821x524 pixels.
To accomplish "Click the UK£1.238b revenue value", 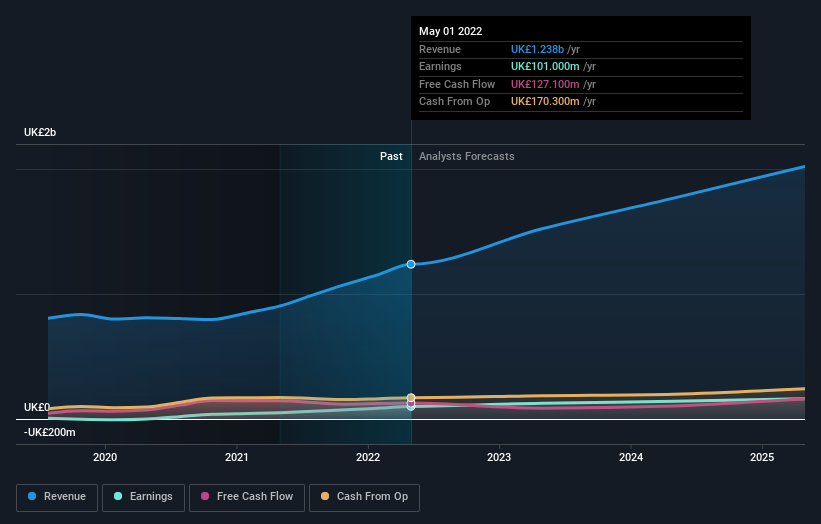I will click(x=537, y=49).
